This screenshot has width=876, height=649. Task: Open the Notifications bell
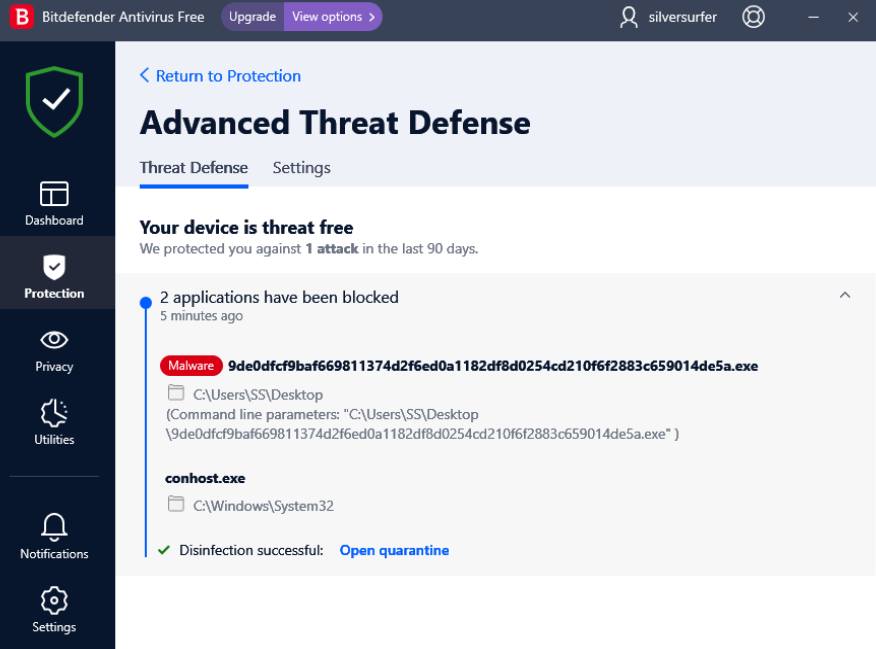pyautogui.click(x=54, y=536)
